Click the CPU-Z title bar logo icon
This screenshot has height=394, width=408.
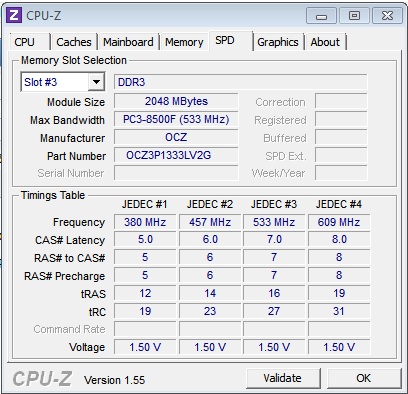pos(14,15)
